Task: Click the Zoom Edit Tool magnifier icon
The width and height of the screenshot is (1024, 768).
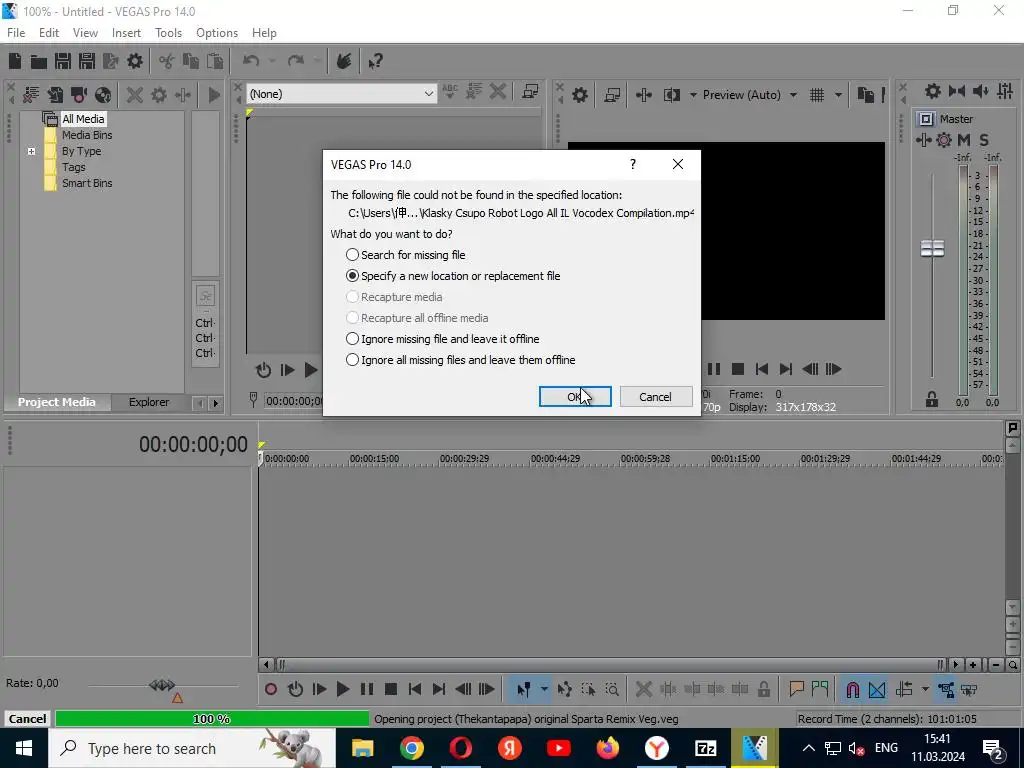Action: click(x=612, y=689)
